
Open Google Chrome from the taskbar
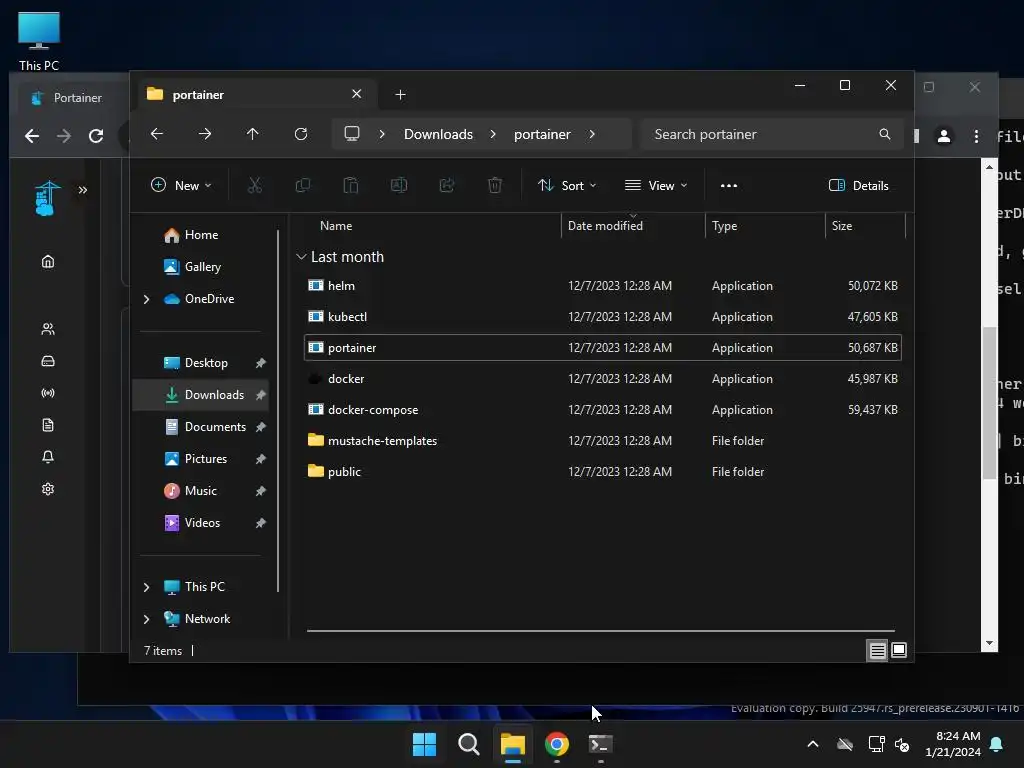click(x=556, y=744)
